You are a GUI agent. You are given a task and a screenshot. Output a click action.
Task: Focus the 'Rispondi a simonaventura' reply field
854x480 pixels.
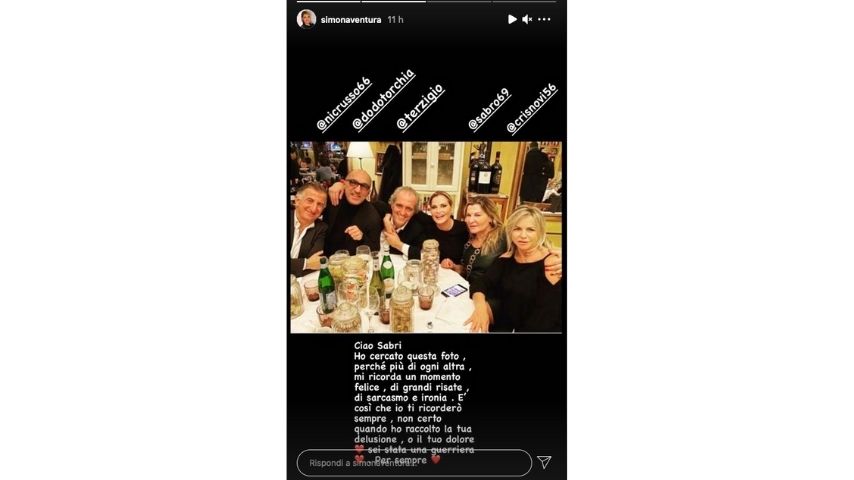pos(414,463)
